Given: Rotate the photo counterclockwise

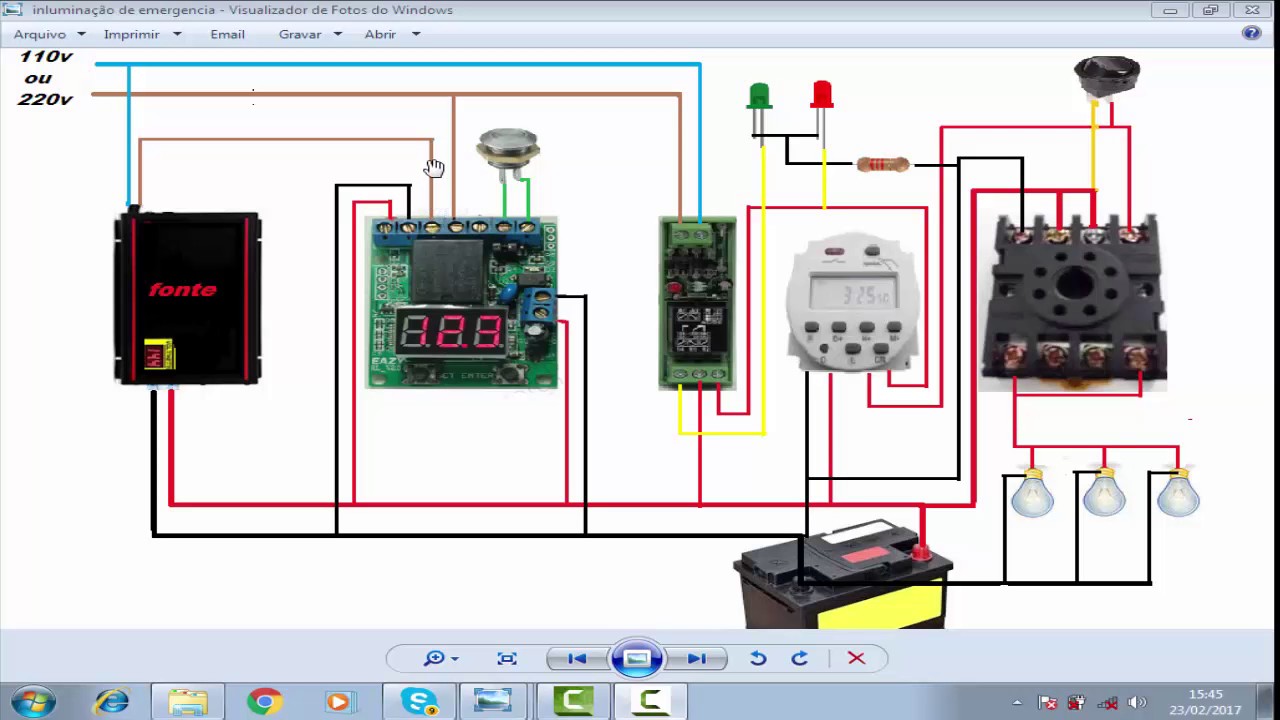Looking at the screenshot, I should tap(758, 658).
